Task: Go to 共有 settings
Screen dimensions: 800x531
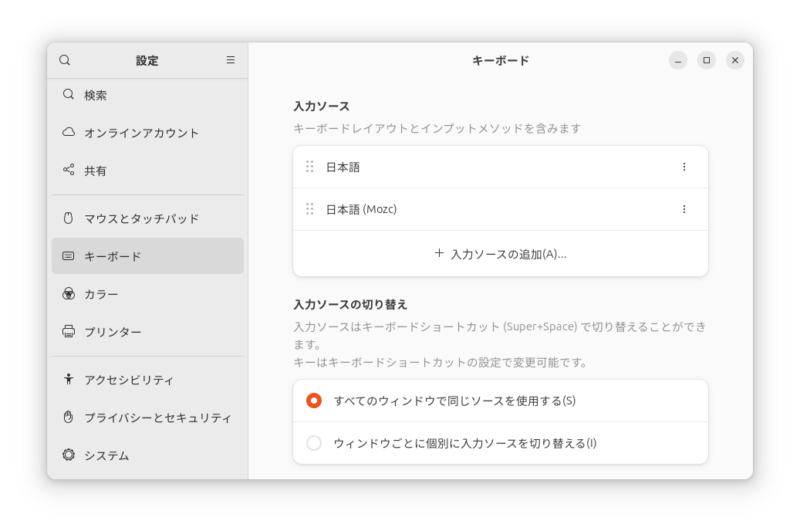Action: pos(147,170)
